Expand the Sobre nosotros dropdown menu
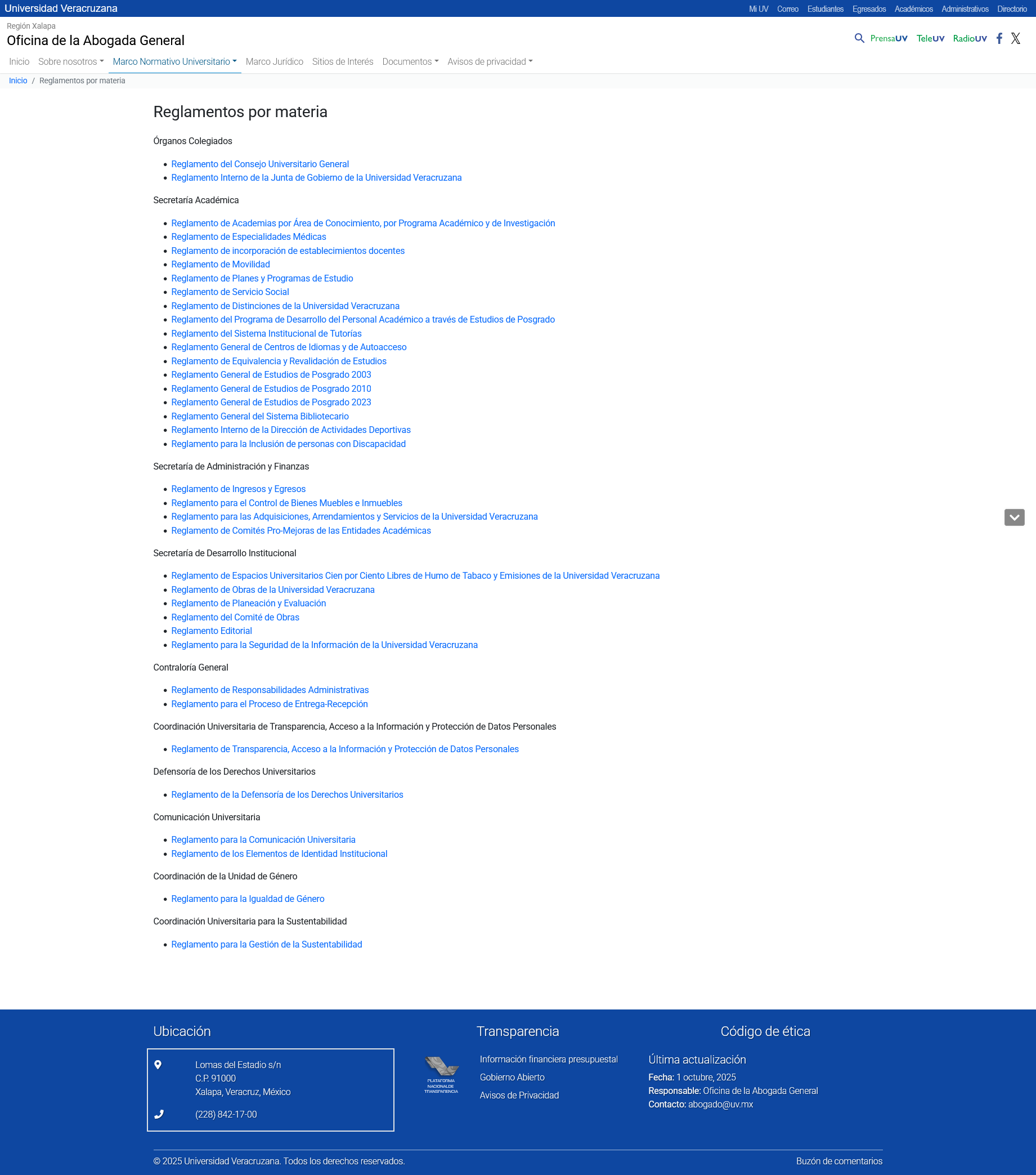The height and width of the screenshot is (1175, 1036). [71, 61]
